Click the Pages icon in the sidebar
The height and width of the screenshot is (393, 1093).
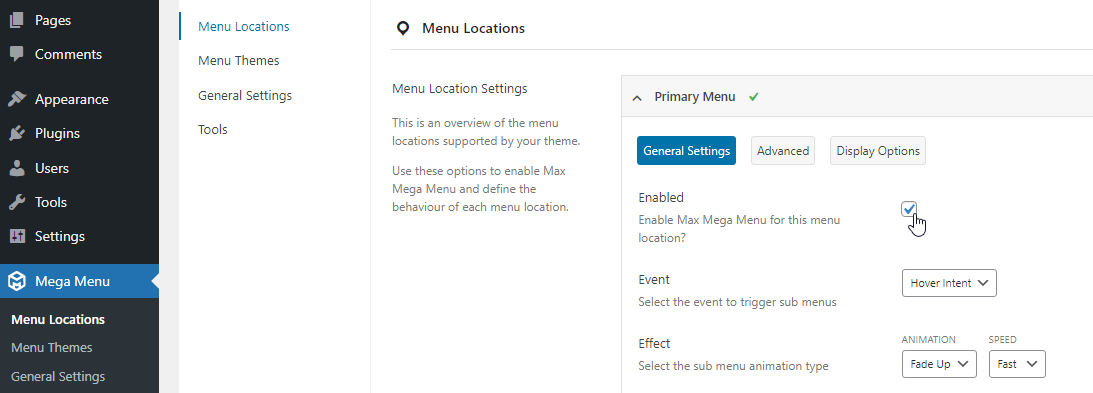[x=17, y=20]
